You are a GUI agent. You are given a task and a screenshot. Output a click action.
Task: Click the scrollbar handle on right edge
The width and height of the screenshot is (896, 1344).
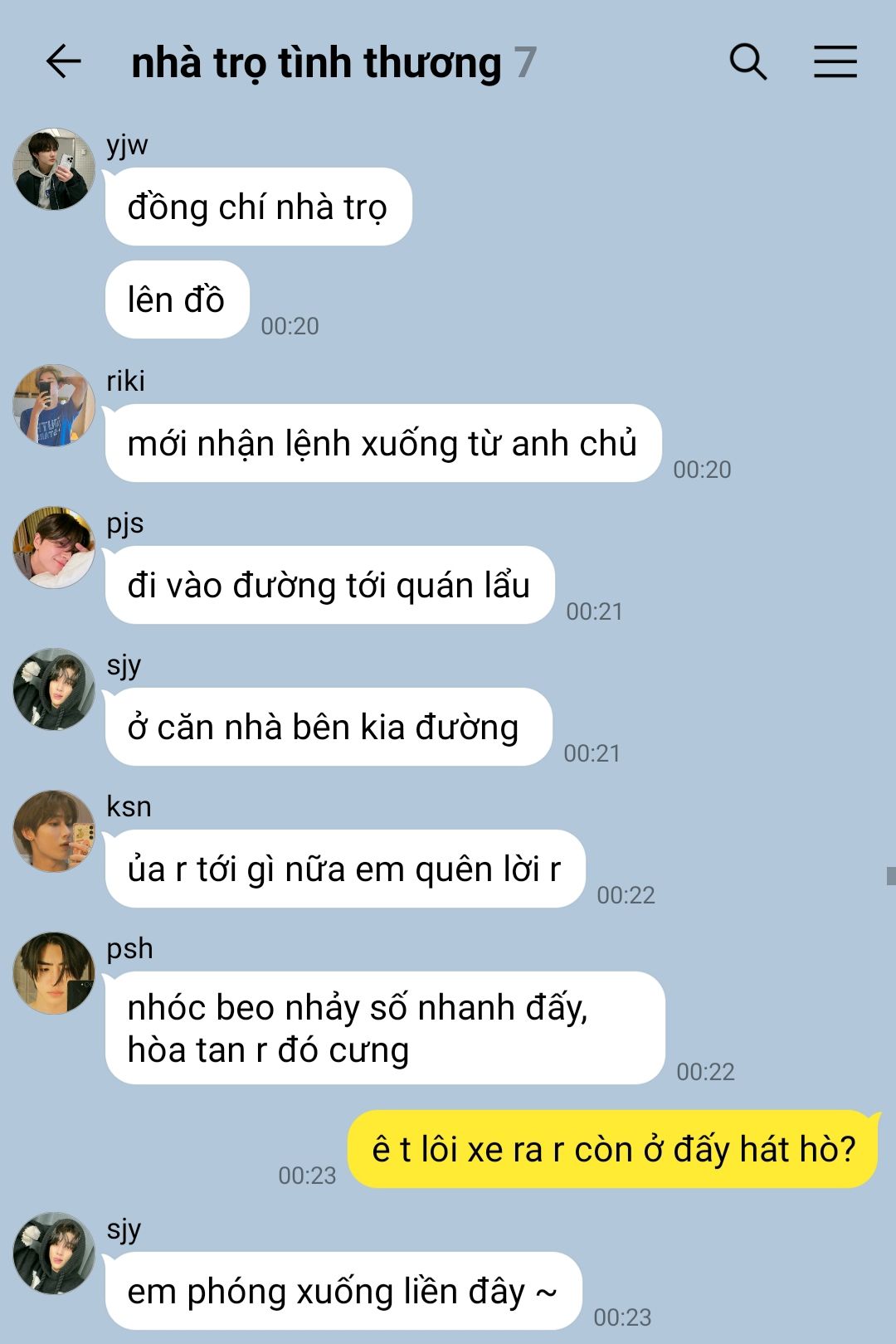point(891,875)
